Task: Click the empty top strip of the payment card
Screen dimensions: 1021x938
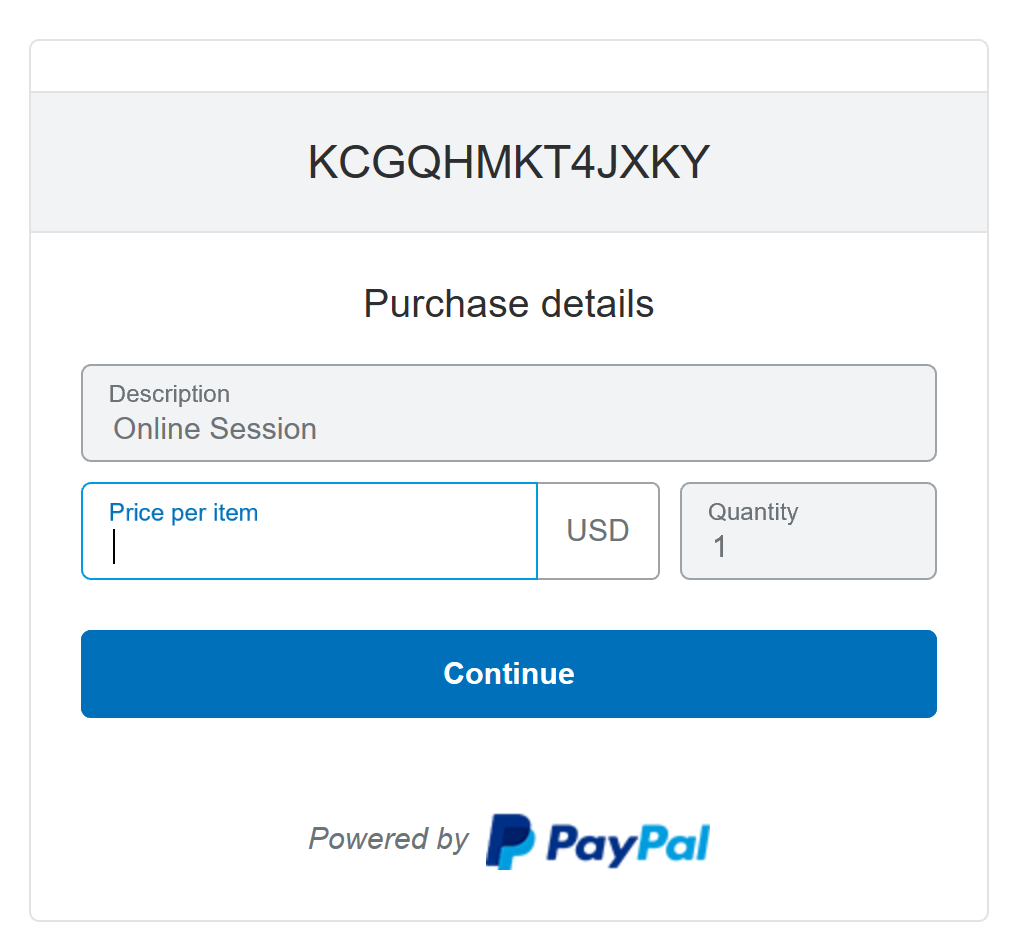Action: click(509, 64)
